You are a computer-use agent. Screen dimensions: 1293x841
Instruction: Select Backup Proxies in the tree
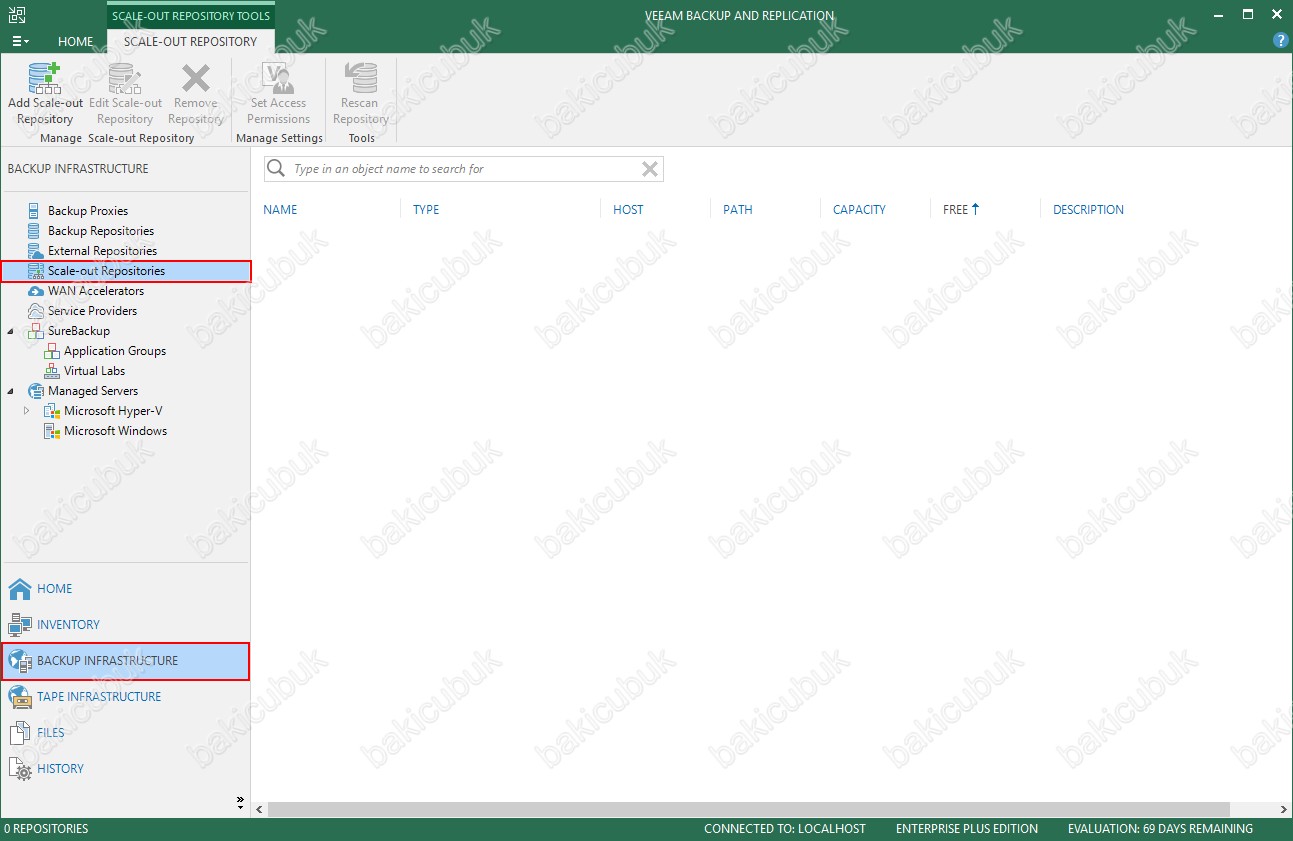[x=88, y=211]
